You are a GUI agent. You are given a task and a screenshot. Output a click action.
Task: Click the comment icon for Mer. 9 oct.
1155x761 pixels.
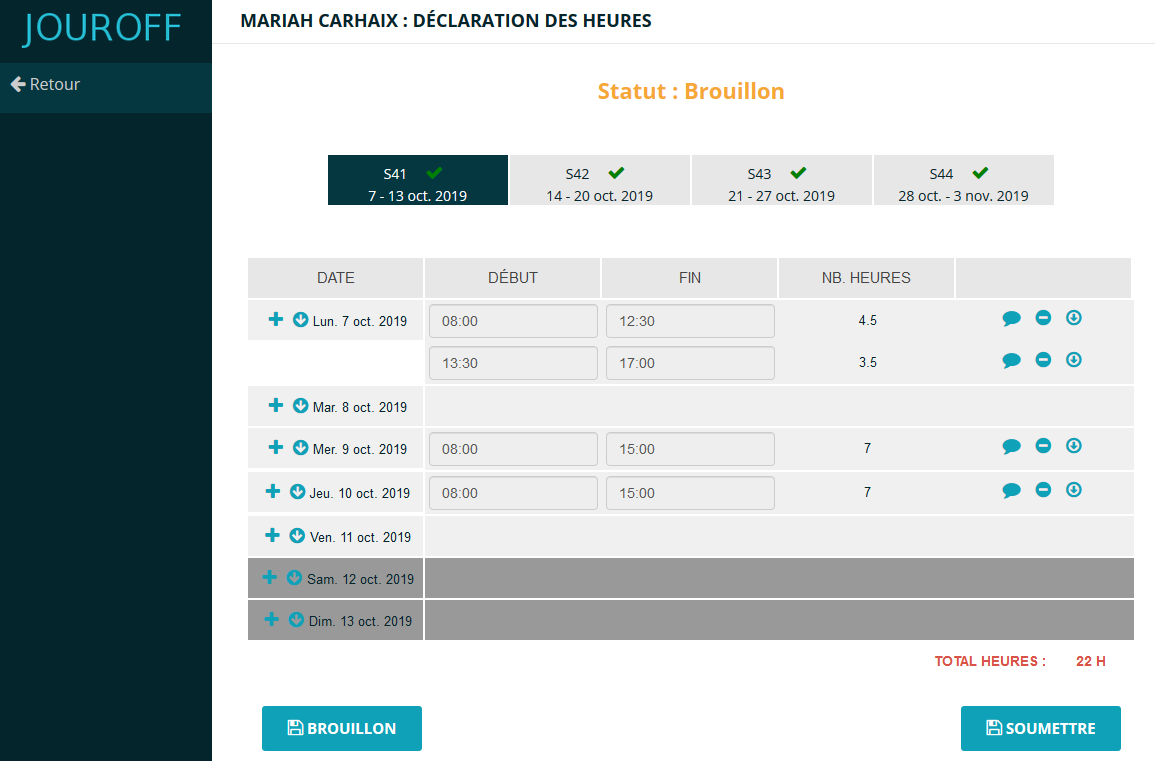point(1011,447)
